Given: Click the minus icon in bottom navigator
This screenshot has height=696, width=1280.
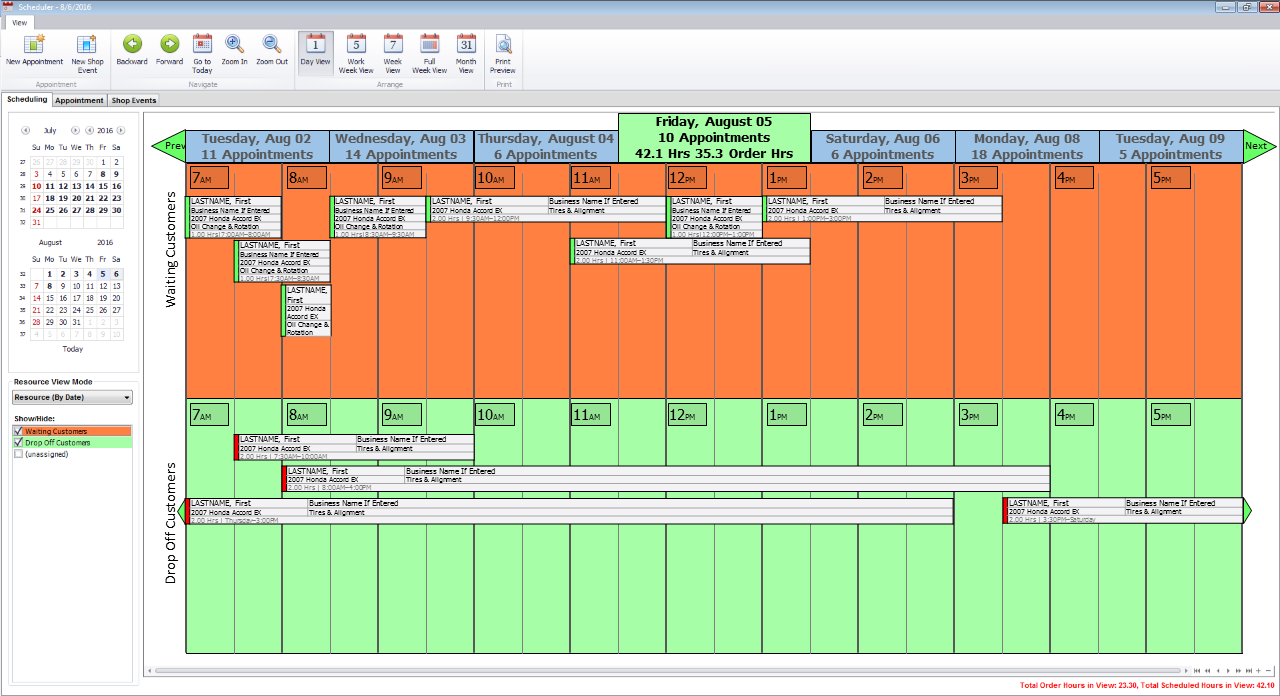Looking at the screenshot, I should coord(1269,671).
